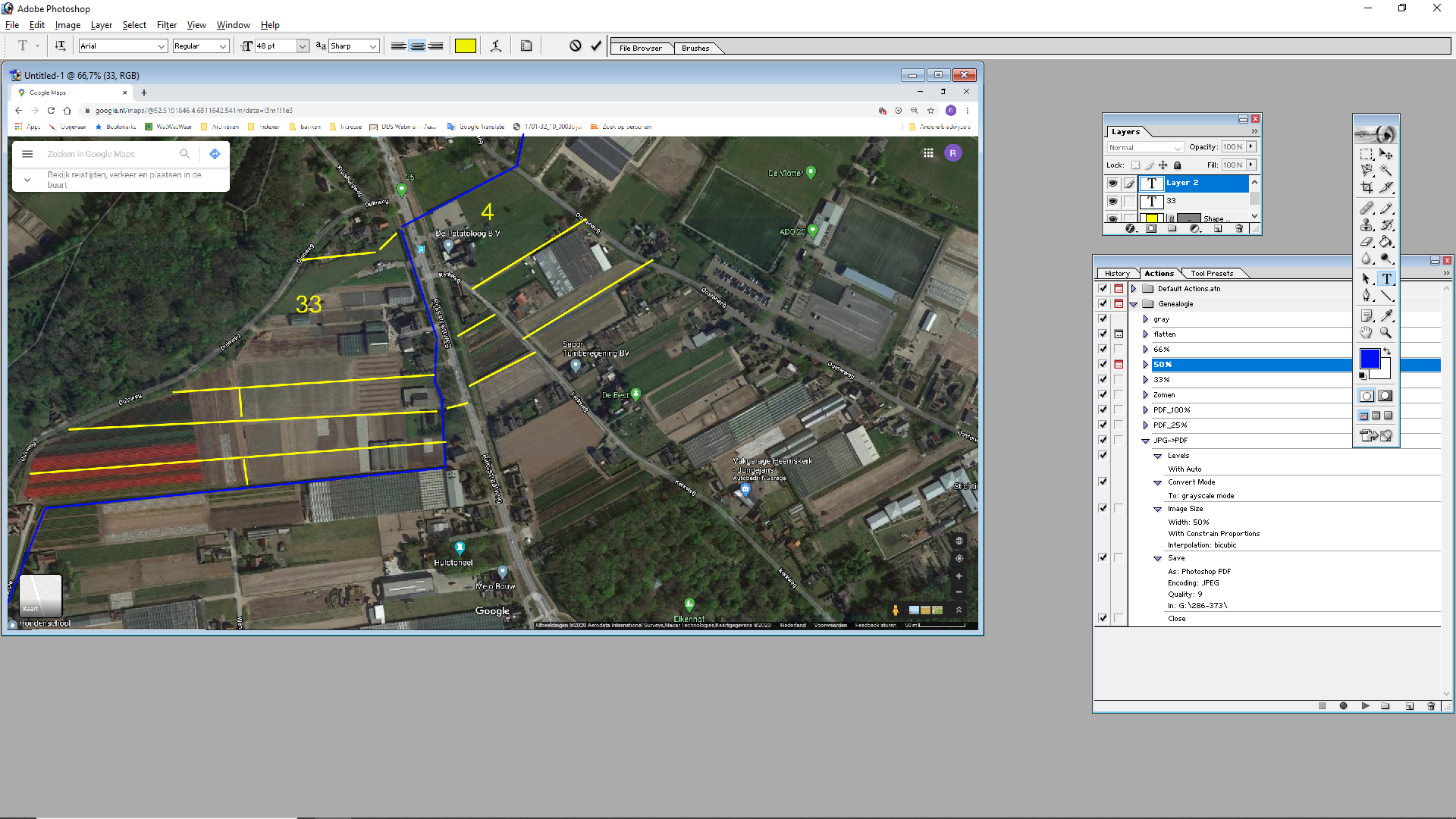The height and width of the screenshot is (819, 1456).
Task: Select the Hand tool
Action: [1367, 332]
